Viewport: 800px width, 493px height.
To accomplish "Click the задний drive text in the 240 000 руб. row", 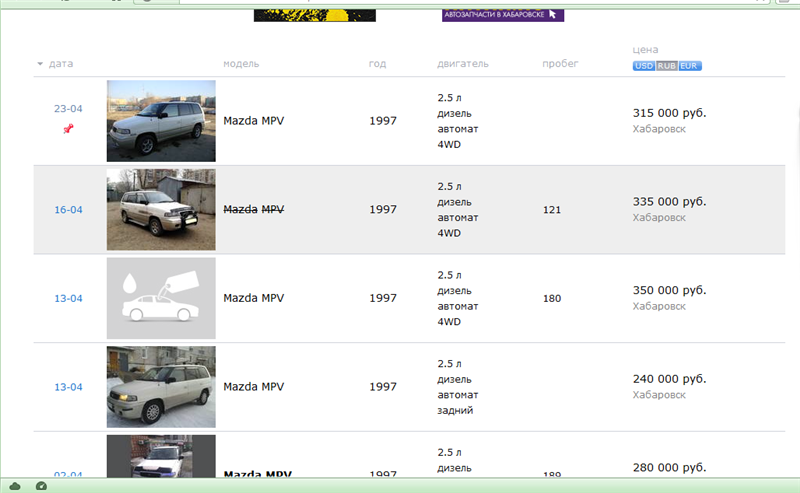I will coord(455,410).
